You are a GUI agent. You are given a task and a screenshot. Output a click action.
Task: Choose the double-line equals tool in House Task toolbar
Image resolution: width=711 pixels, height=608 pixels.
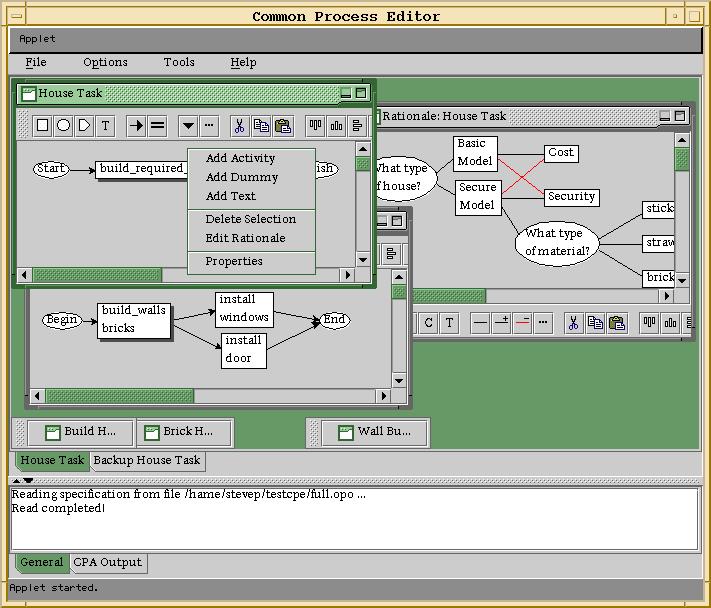tap(157, 126)
